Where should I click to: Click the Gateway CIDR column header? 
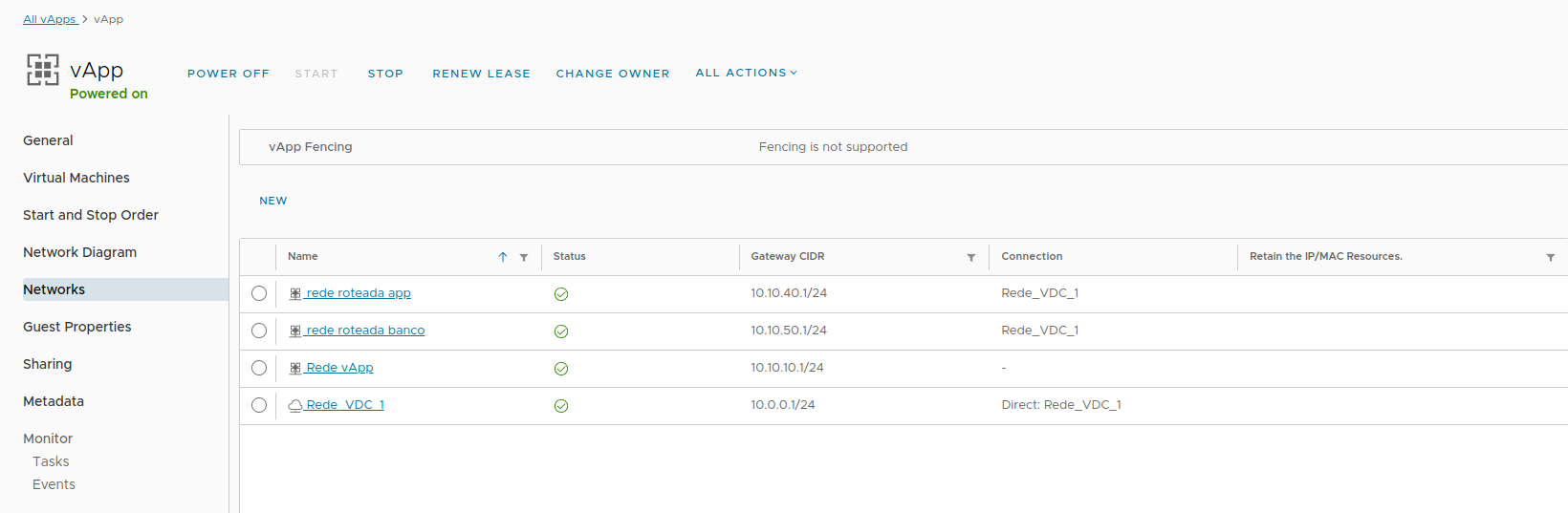click(x=788, y=256)
